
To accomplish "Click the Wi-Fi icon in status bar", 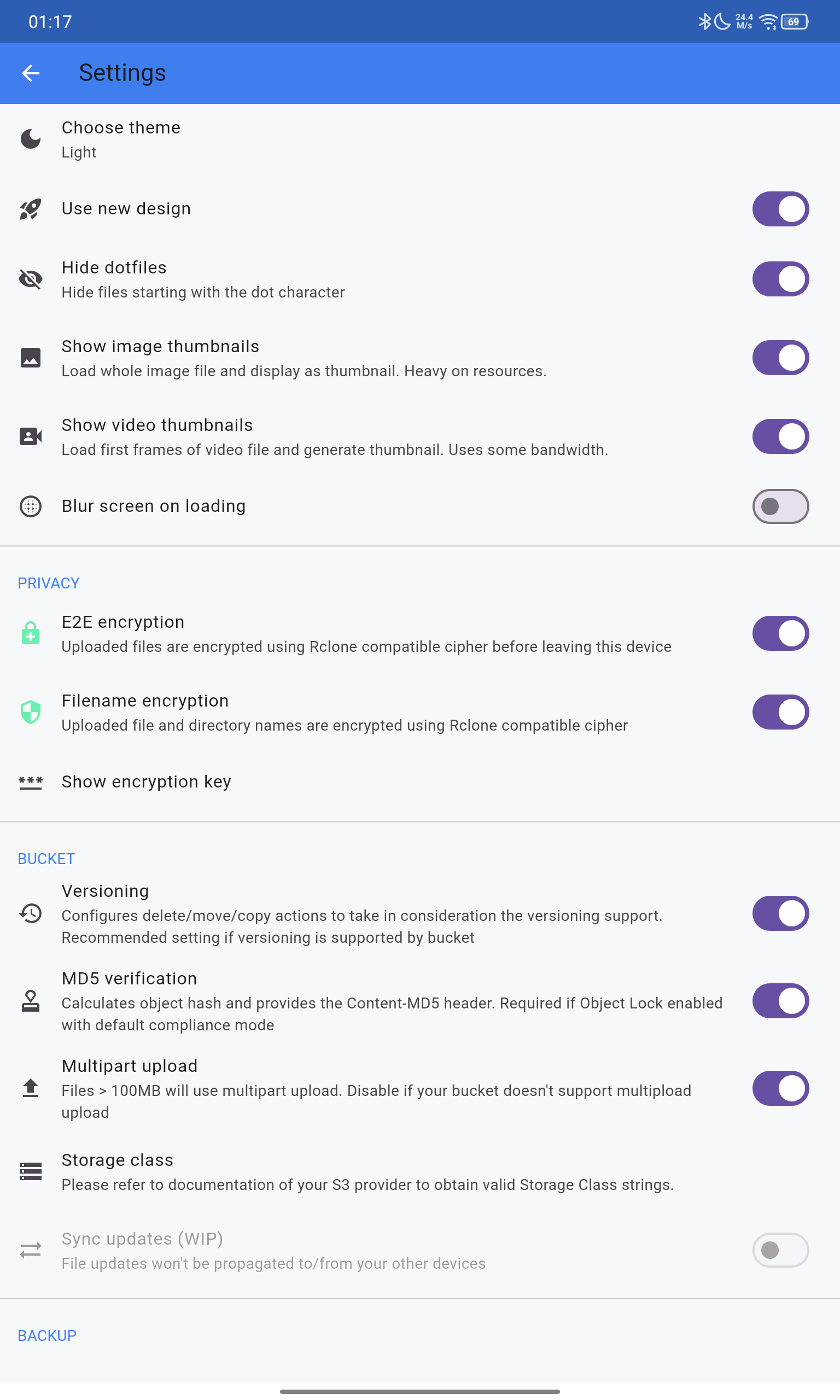I will (x=768, y=22).
